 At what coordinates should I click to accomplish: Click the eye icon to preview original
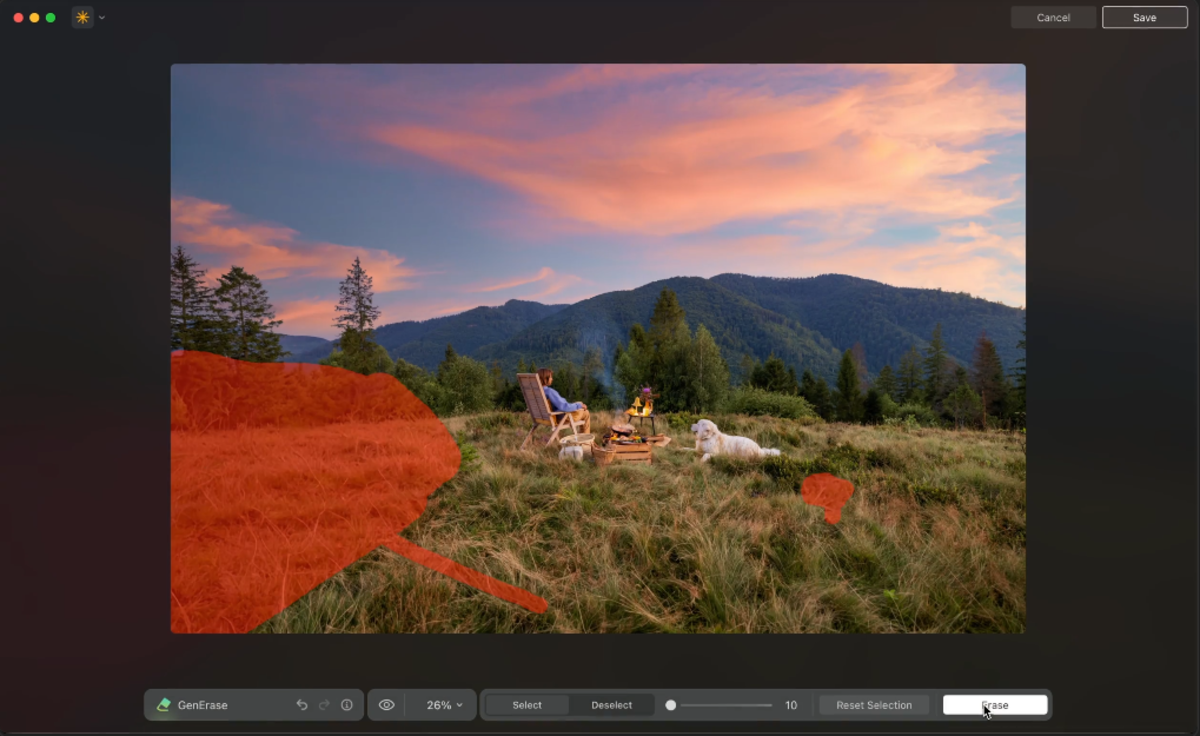click(388, 705)
